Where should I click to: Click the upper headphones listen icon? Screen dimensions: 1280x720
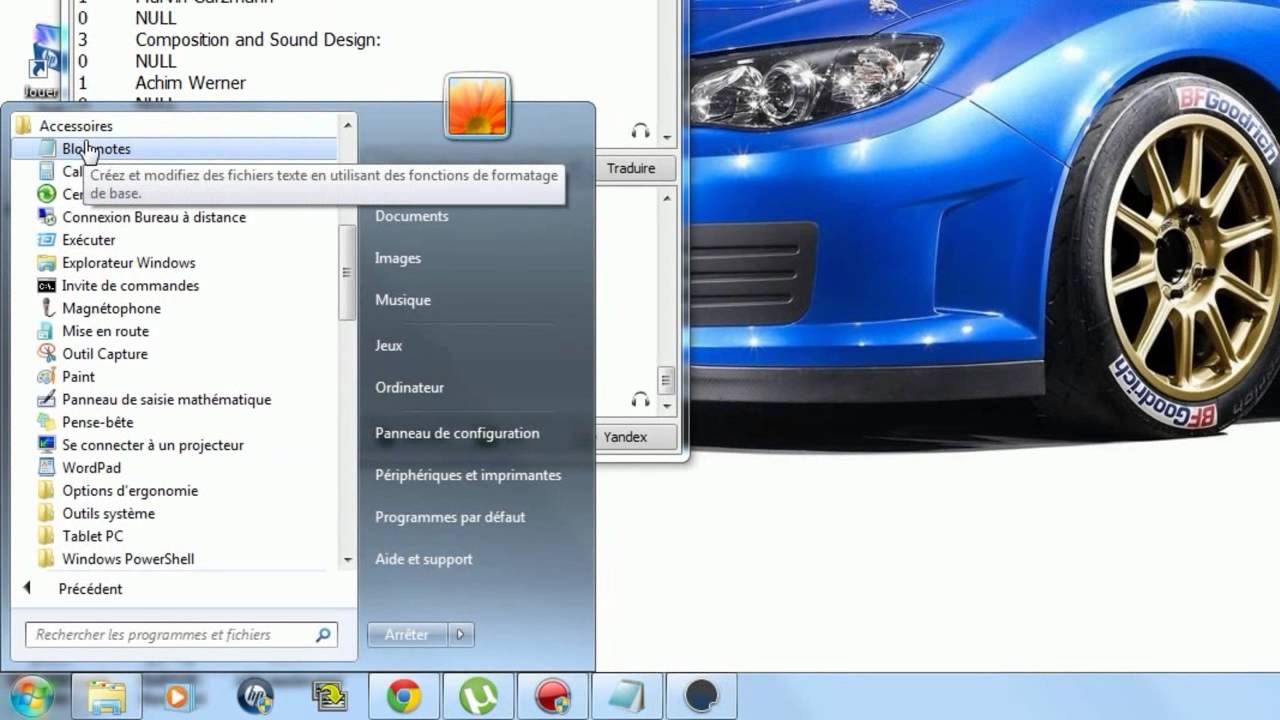click(641, 131)
